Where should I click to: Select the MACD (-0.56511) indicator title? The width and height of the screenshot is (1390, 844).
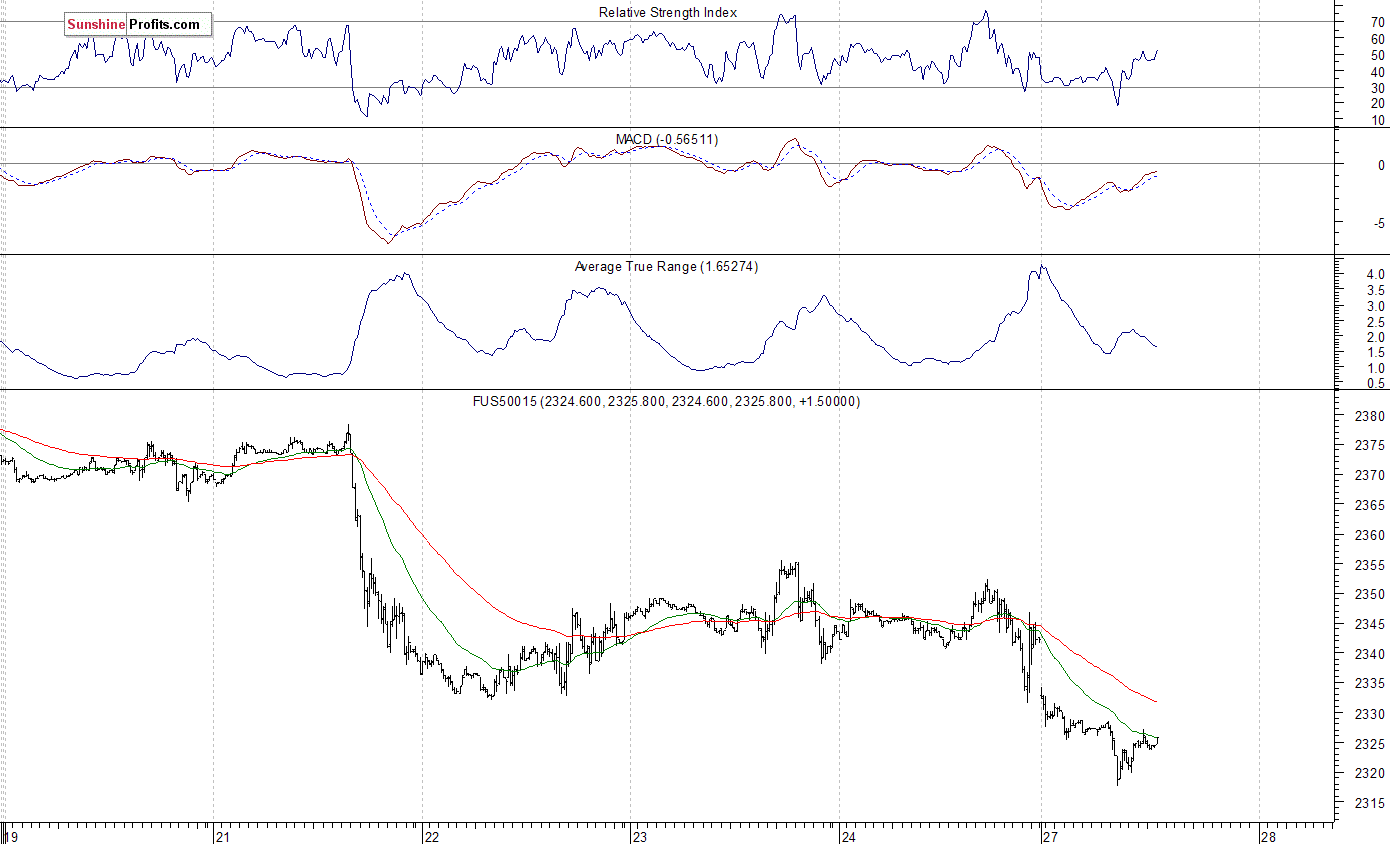point(667,139)
